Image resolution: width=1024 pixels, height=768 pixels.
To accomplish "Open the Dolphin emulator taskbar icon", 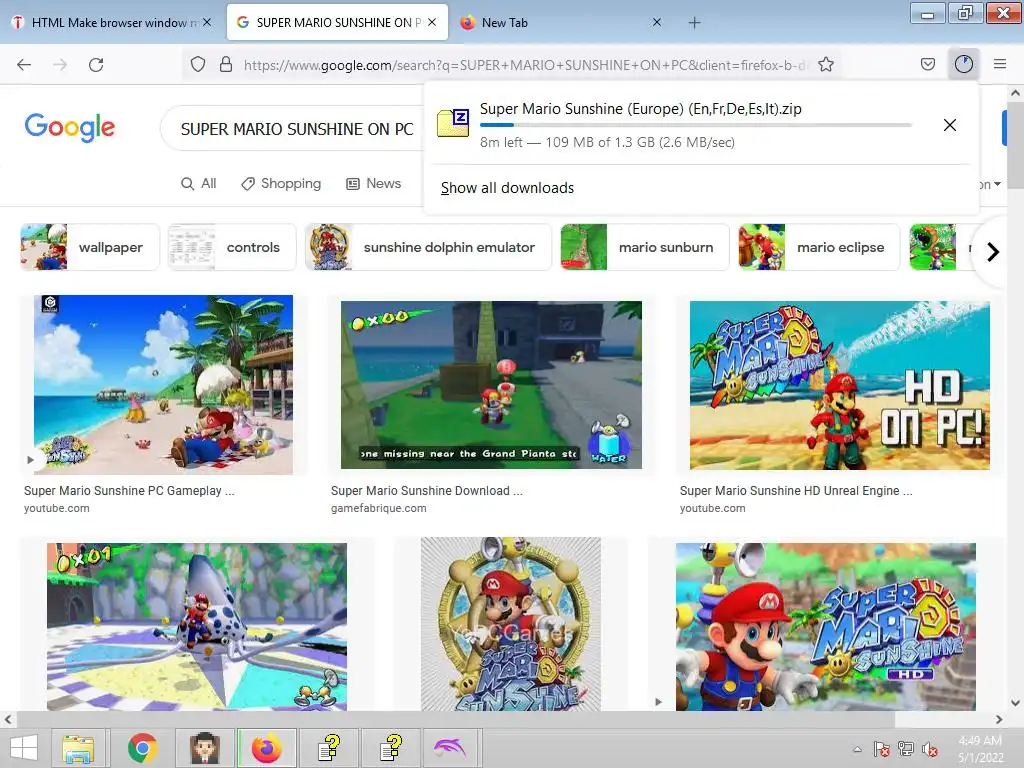I will (452, 748).
